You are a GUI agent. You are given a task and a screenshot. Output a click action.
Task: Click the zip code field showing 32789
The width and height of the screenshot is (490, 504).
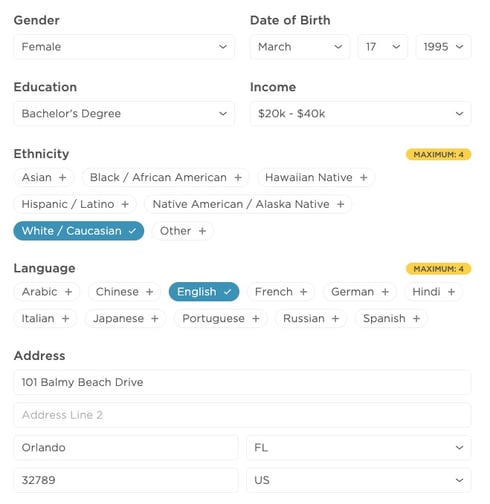pyautogui.click(x=126, y=480)
